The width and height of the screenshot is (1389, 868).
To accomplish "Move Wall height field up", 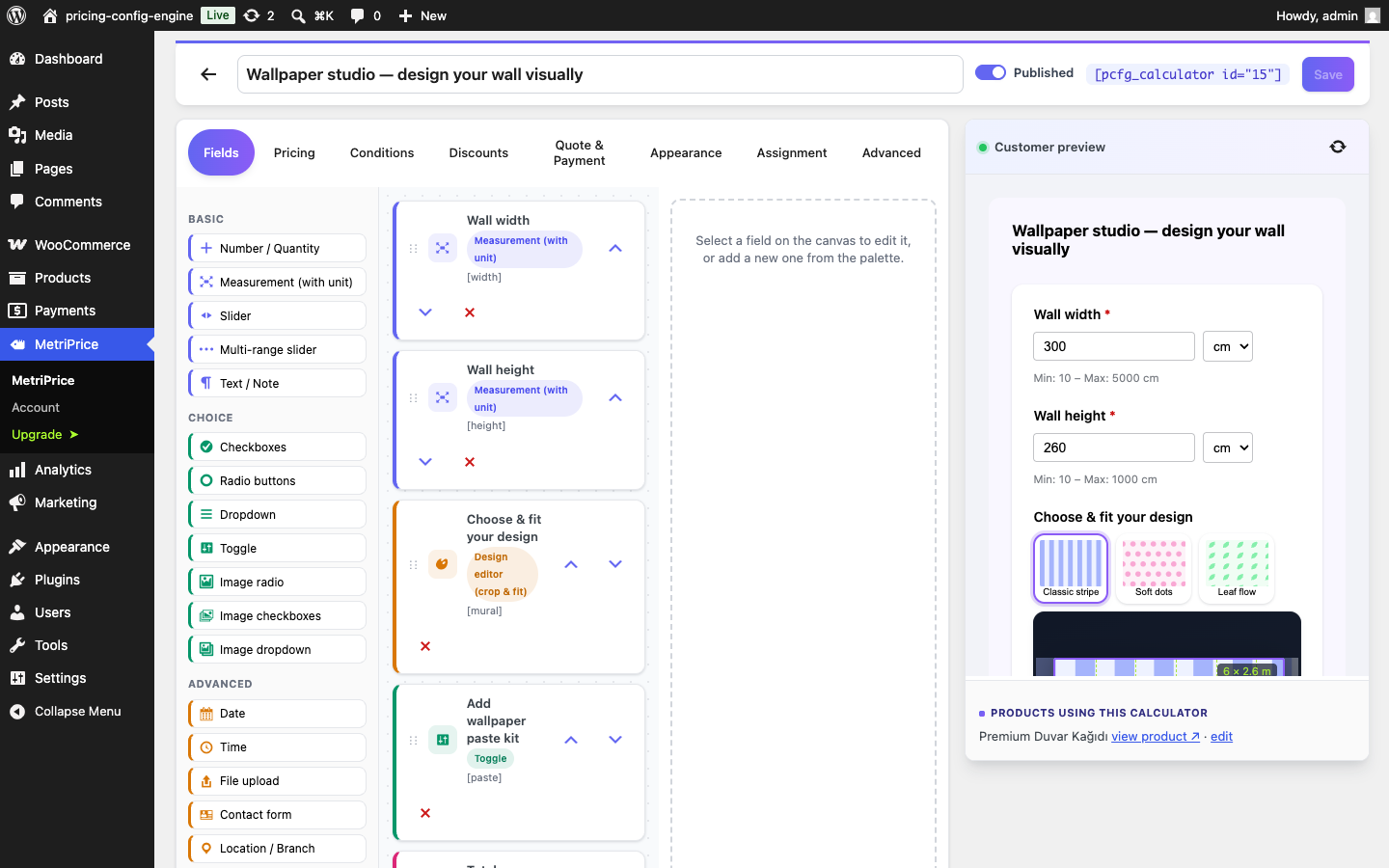I will click(615, 397).
